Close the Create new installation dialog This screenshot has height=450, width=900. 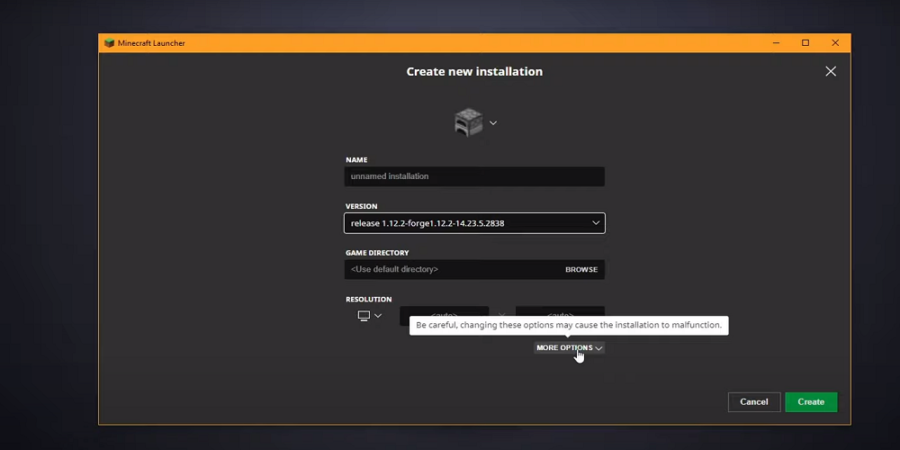830,71
